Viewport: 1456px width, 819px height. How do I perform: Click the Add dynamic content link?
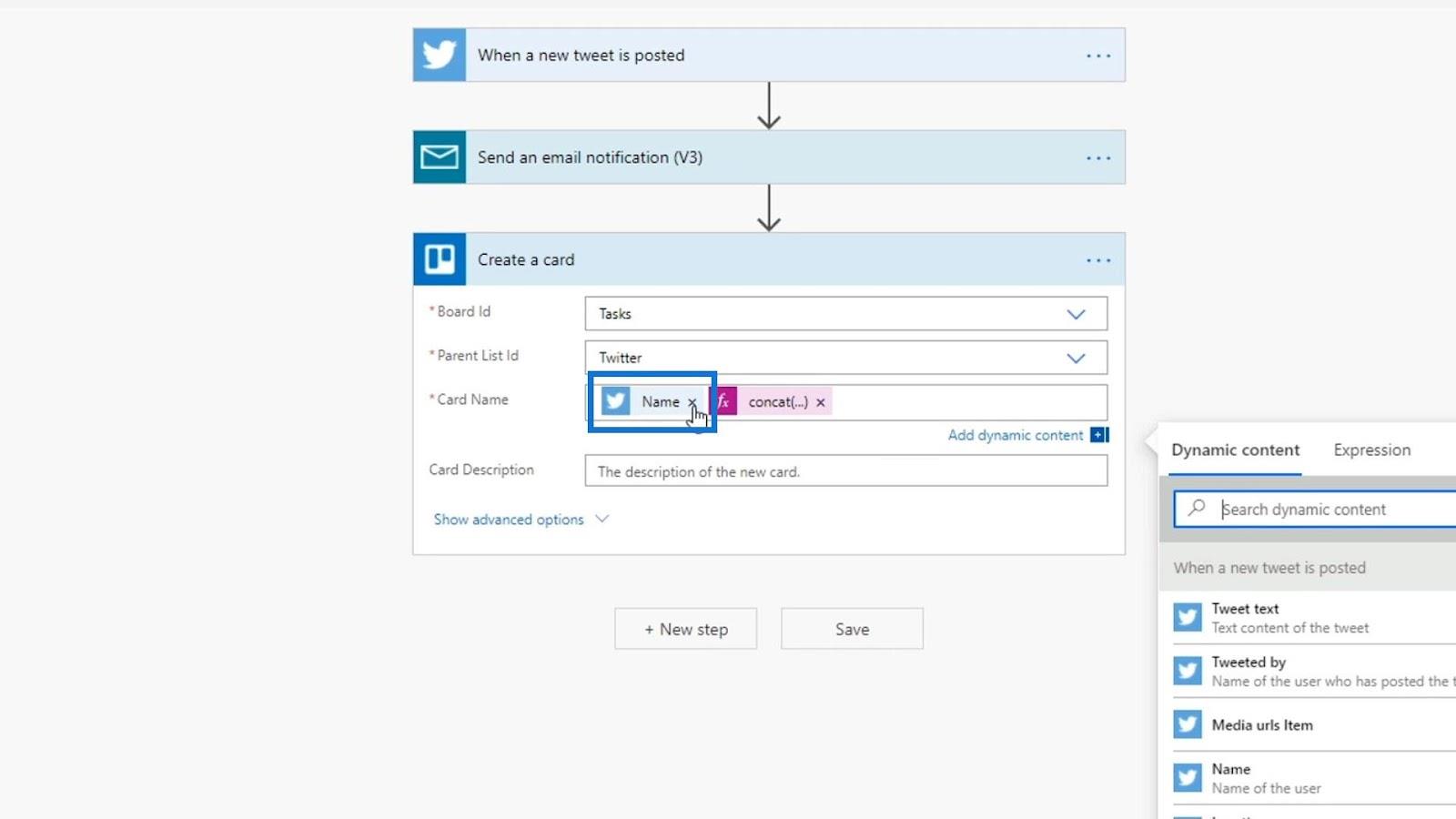[x=1016, y=435]
